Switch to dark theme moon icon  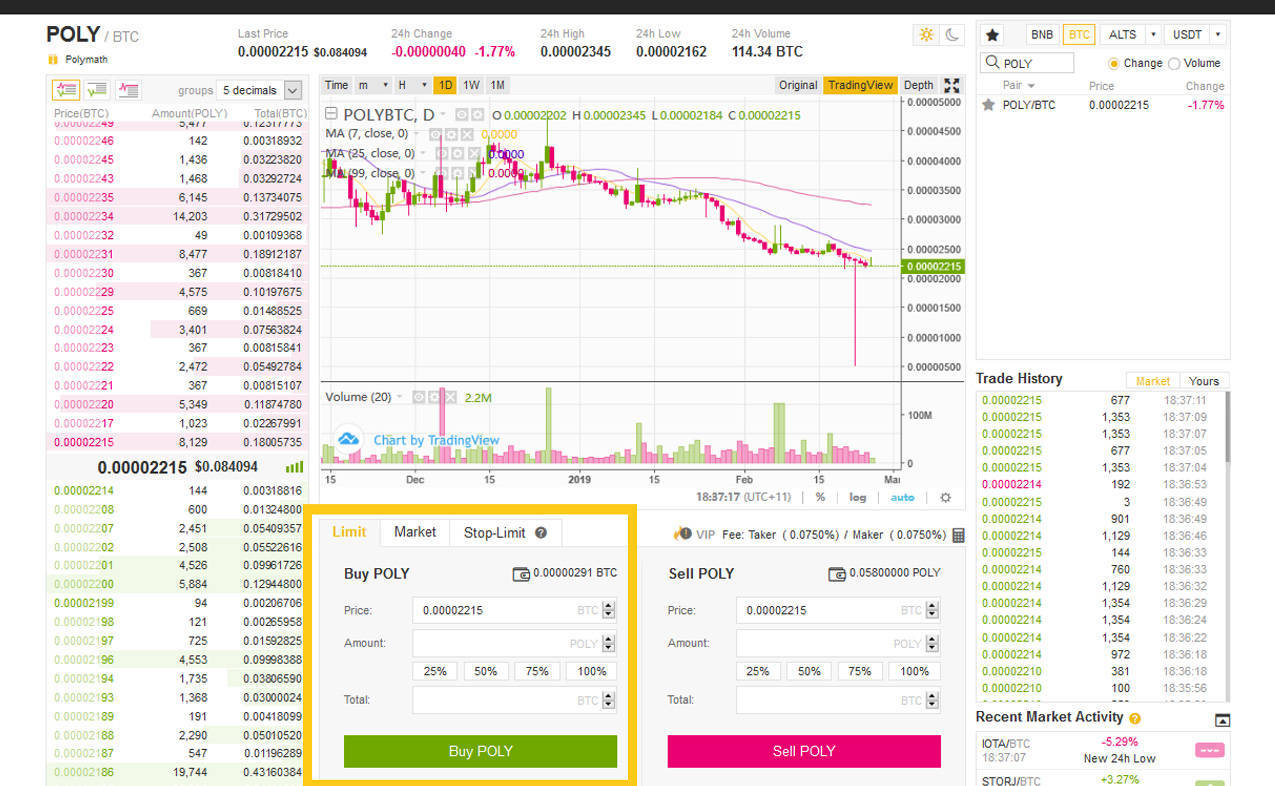pos(951,35)
